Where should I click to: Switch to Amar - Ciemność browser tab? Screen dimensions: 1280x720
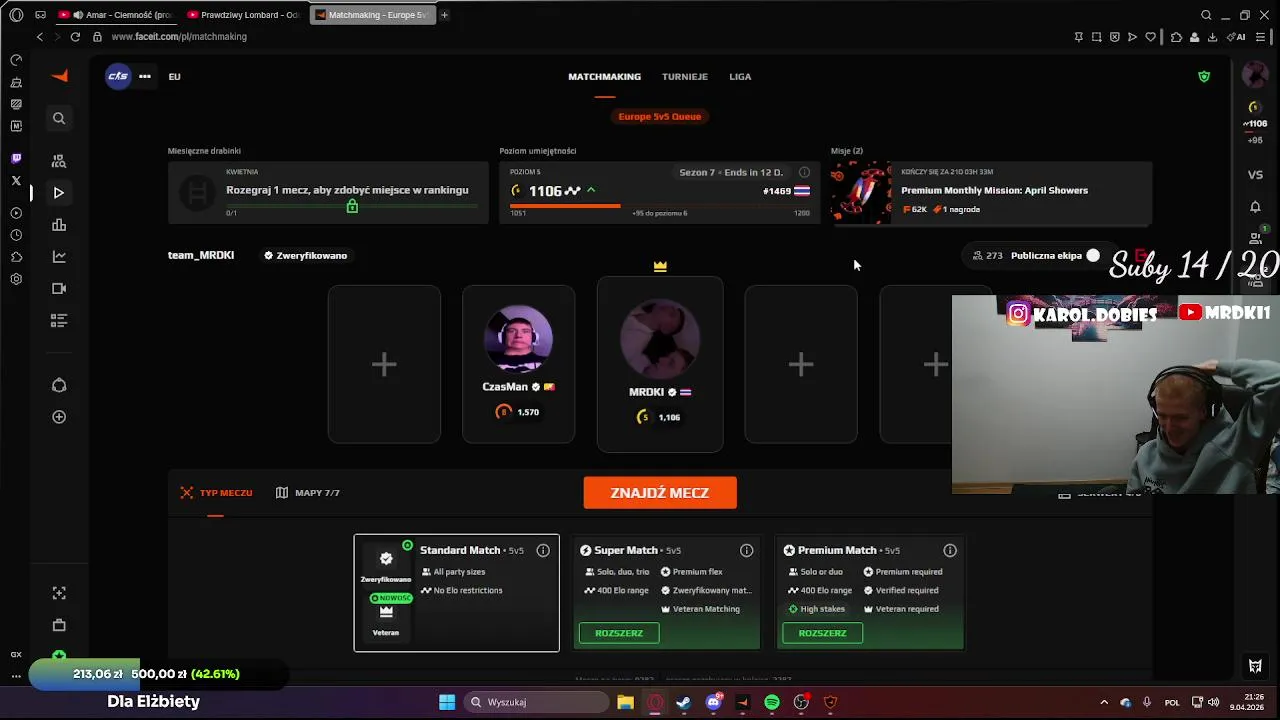pyautogui.click(x=114, y=15)
